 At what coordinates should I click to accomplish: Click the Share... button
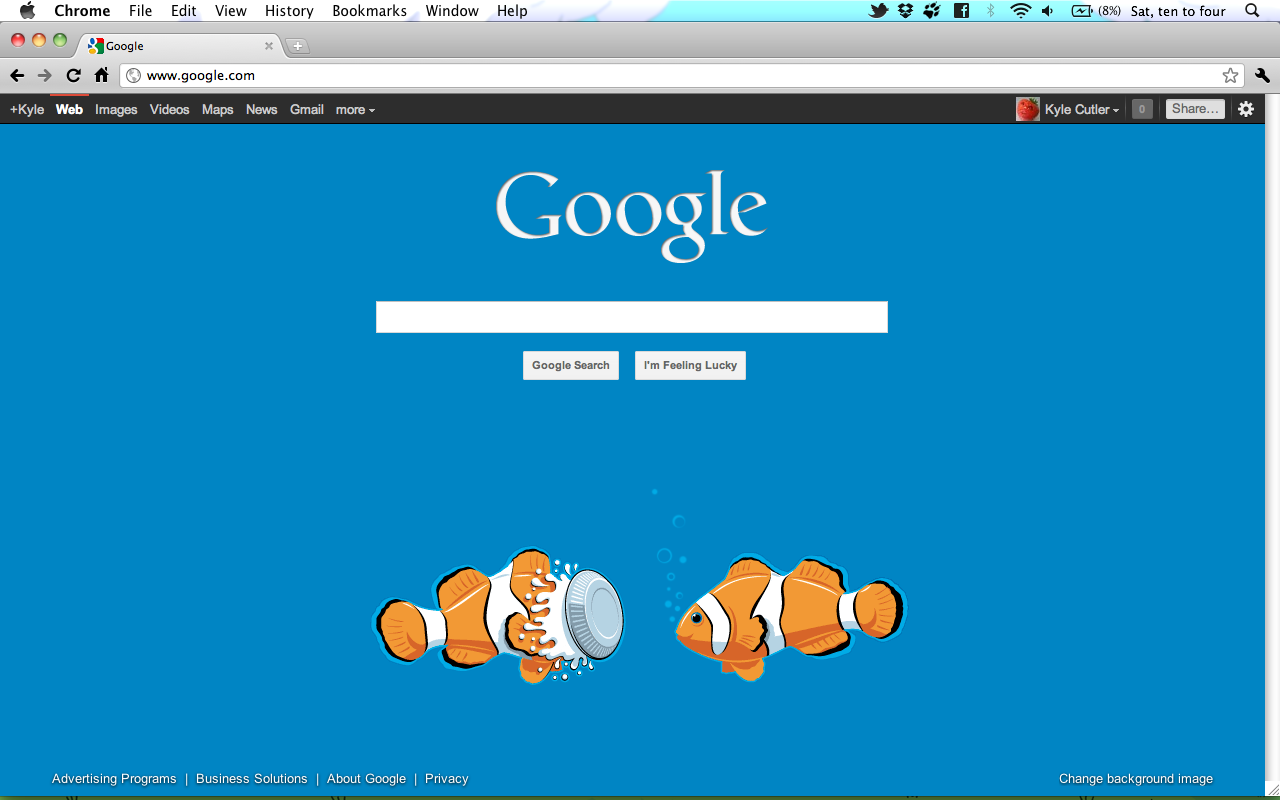[x=1195, y=109]
